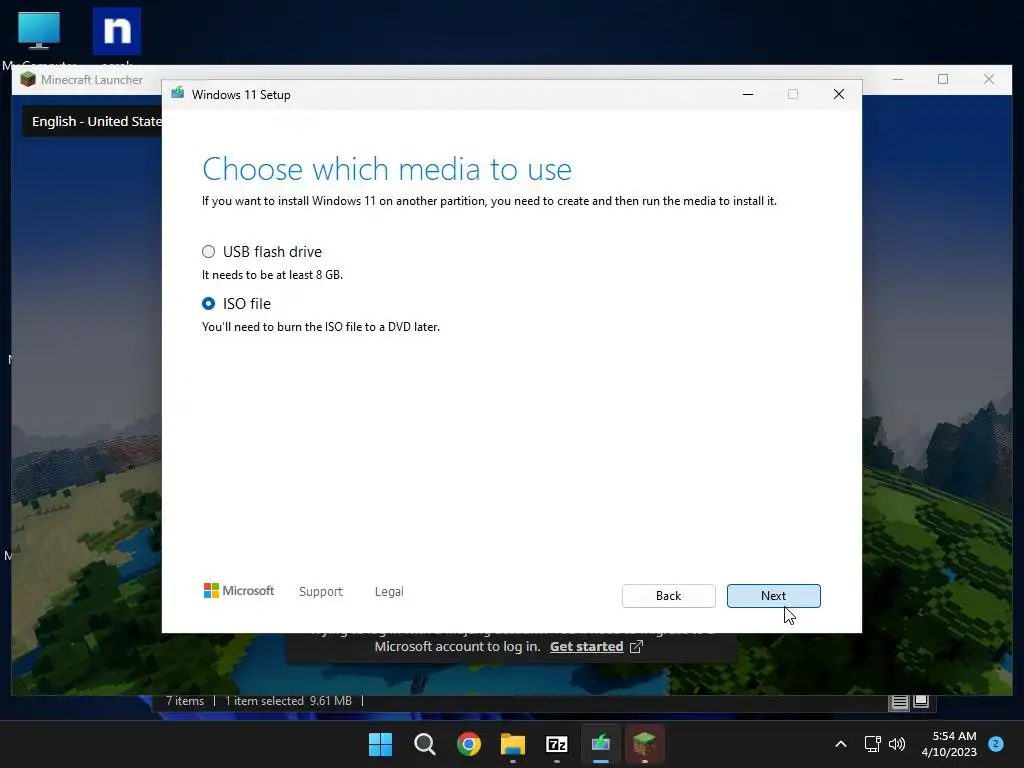Select the ISO file radio button

click(x=208, y=304)
